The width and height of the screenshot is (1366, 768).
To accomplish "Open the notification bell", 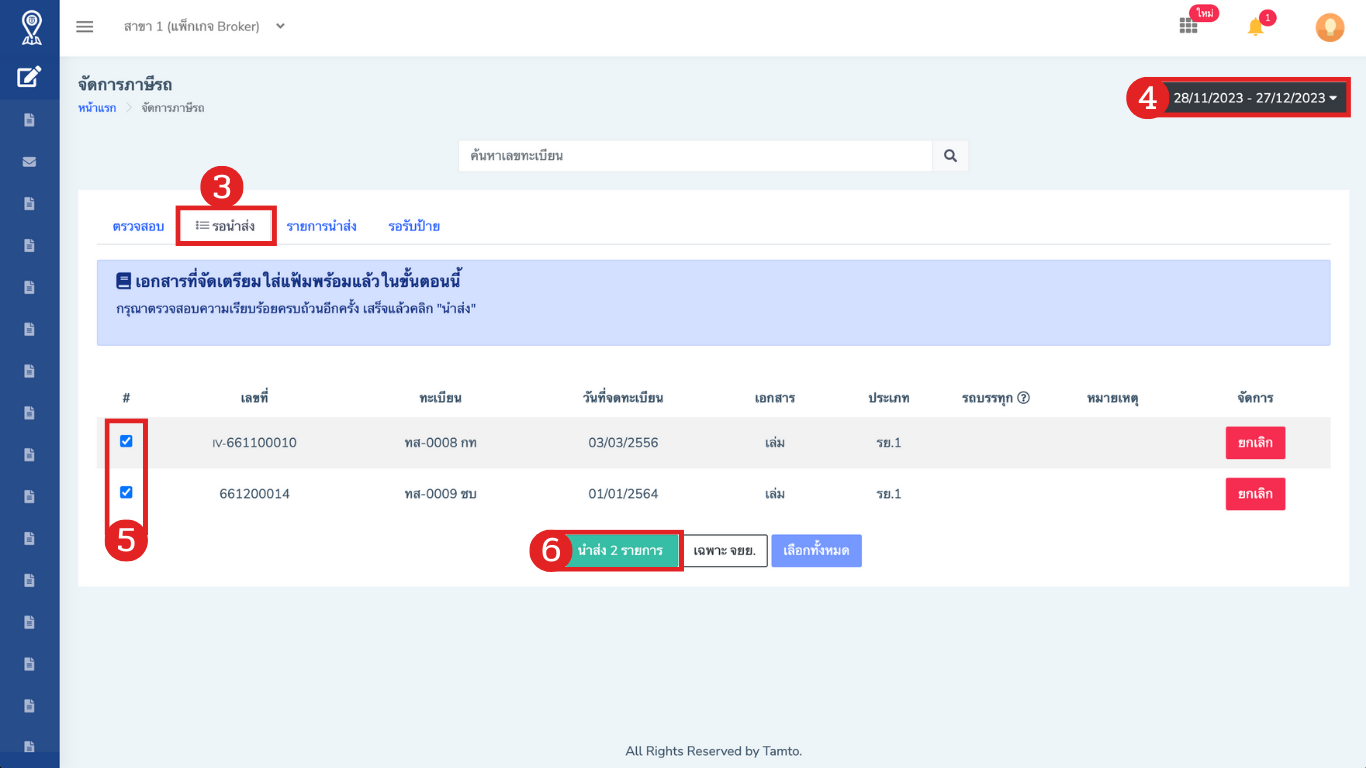I will (1256, 27).
